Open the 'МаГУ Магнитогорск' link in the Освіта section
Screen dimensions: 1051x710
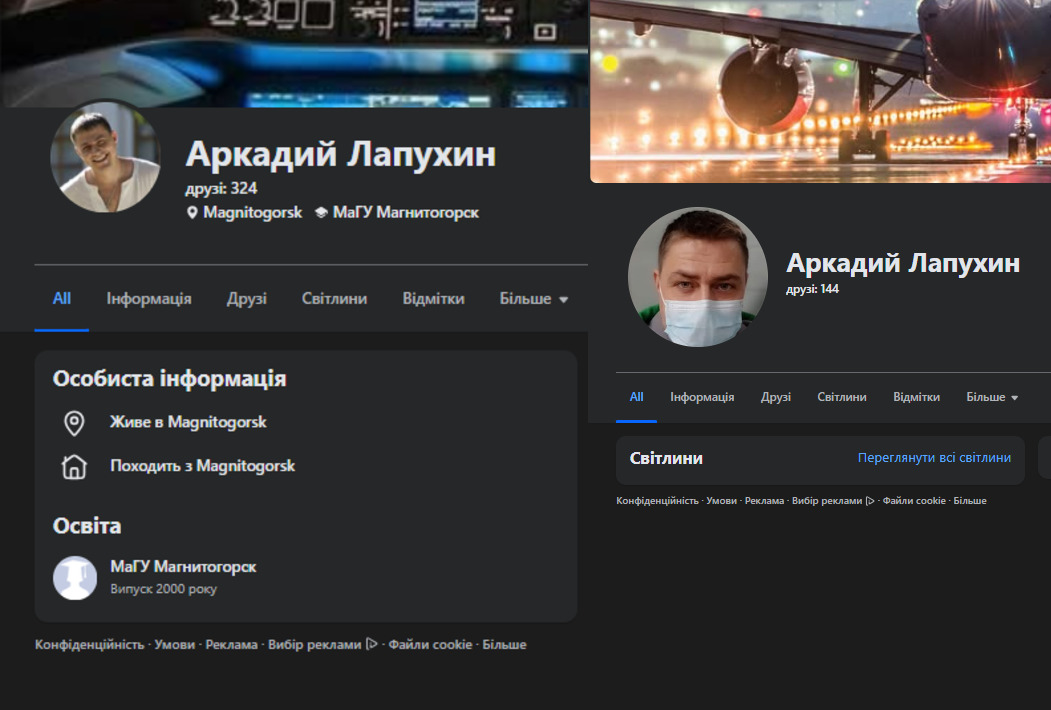(183, 567)
